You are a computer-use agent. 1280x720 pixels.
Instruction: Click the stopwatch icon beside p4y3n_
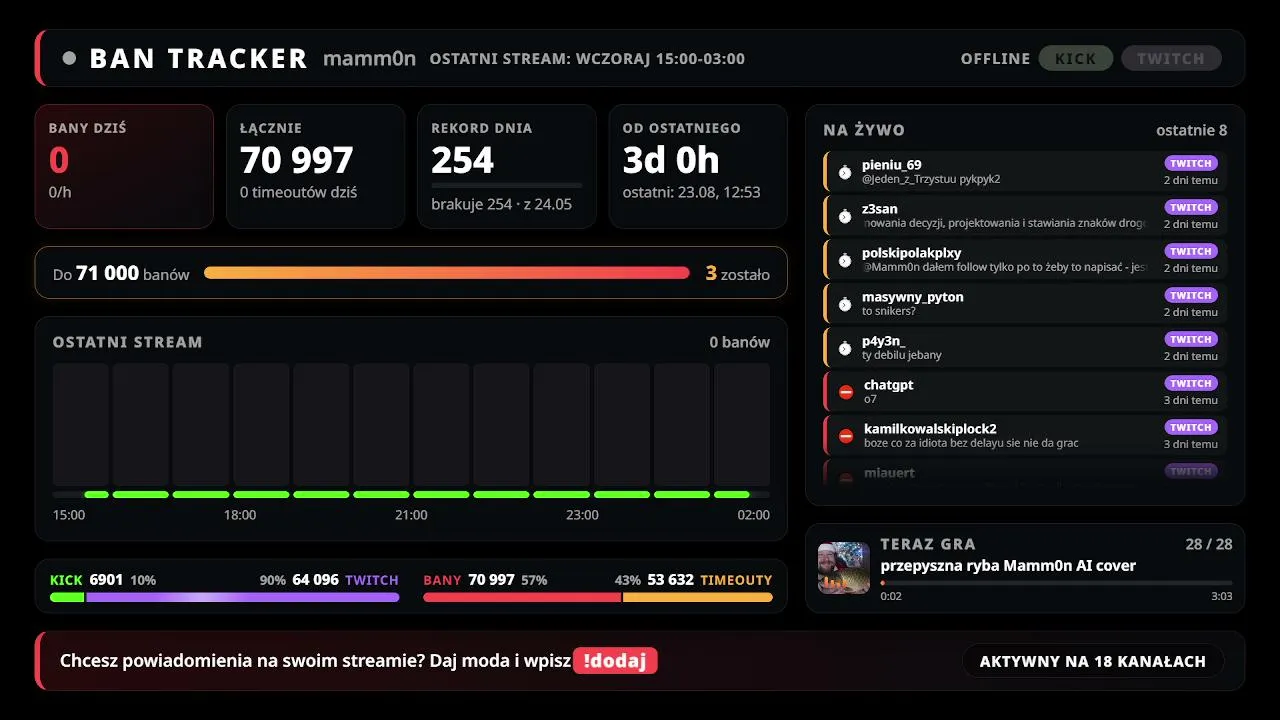coord(845,348)
